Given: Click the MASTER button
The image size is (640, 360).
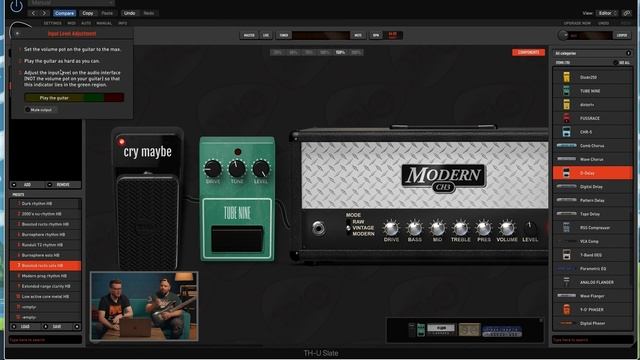Looking at the screenshot, I should [x=249, y=36].
